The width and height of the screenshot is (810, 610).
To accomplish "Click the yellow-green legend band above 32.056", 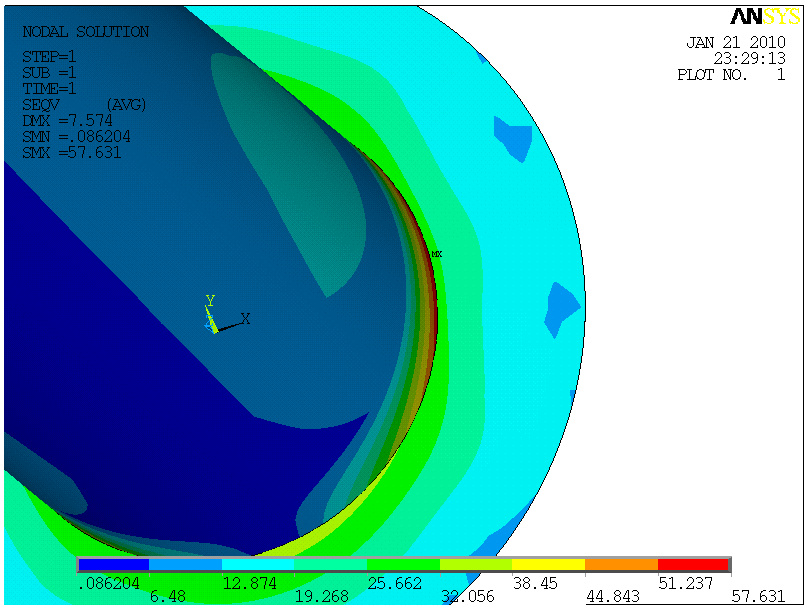I will (x=476, y=564).
